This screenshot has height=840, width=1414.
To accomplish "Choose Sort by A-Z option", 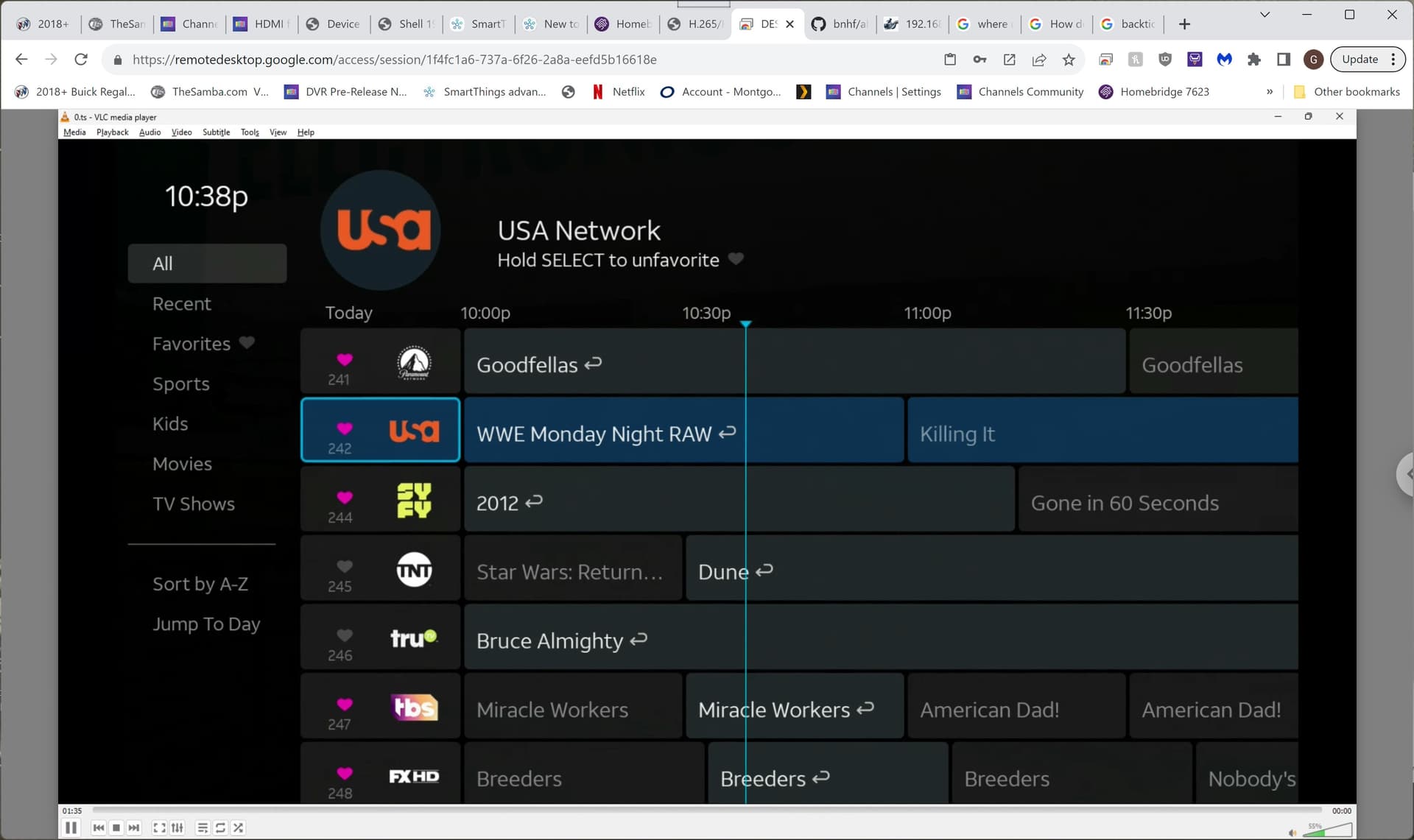I will (x=200, y=584).
